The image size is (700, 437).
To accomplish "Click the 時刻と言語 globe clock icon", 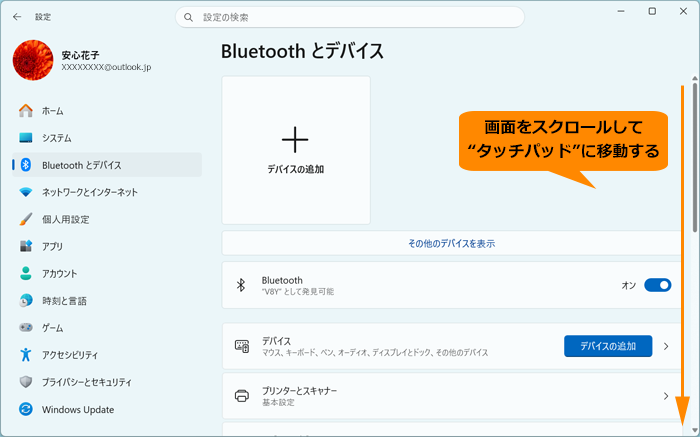I will 25,301.
